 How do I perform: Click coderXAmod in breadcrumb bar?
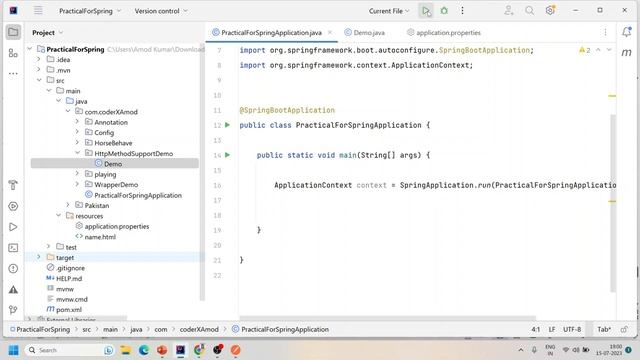click(199, 329)
